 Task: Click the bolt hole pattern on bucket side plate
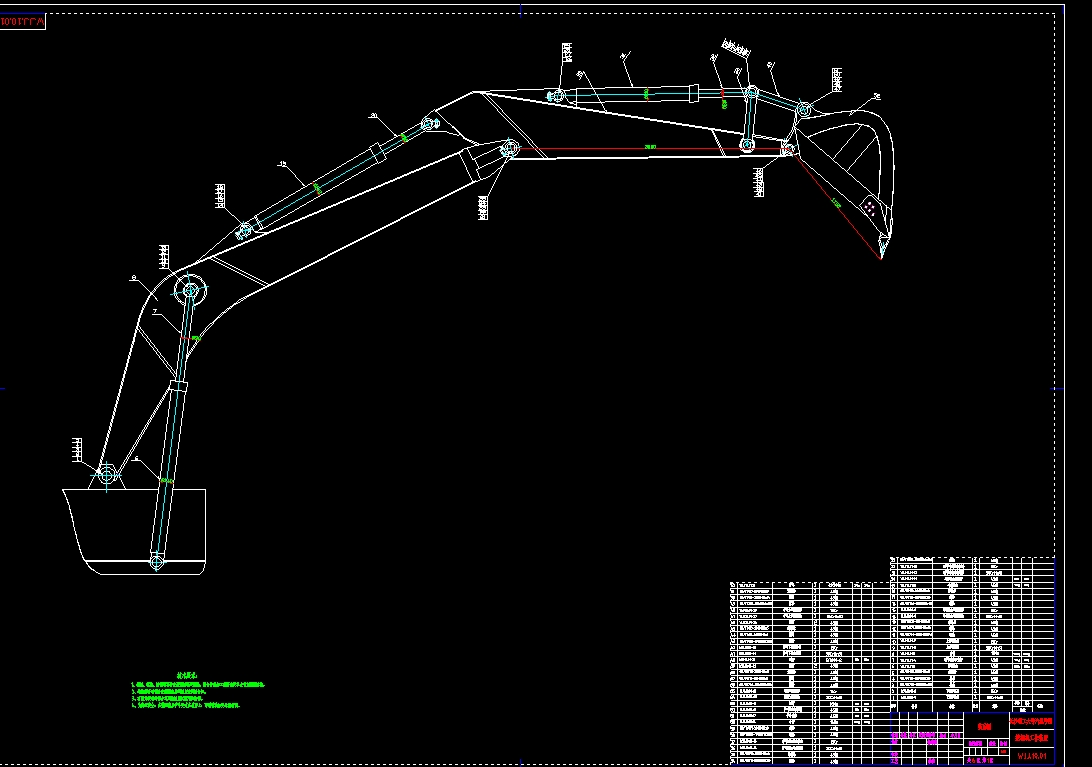click(869, 208)
